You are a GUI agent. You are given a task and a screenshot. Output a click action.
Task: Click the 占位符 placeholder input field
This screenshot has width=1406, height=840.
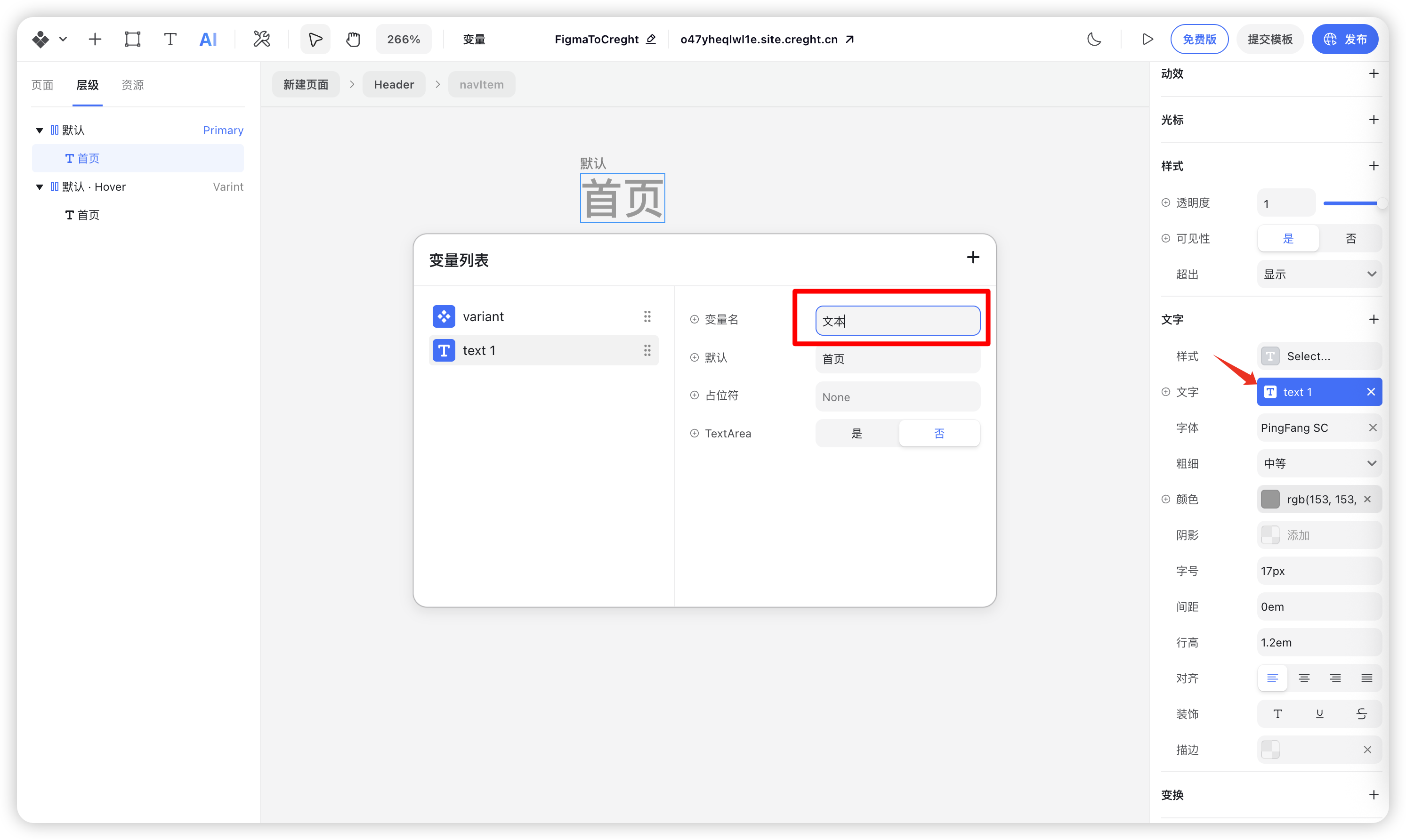897,397
